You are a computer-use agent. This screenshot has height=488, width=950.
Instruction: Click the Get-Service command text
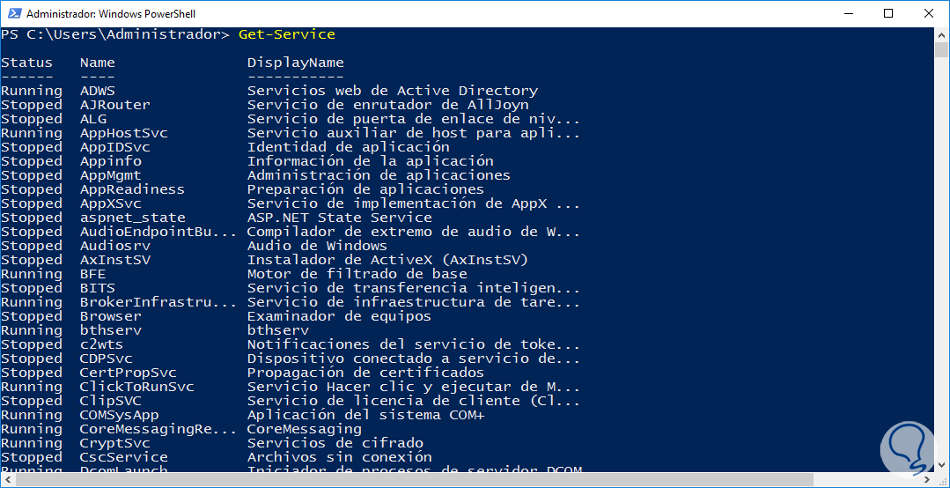[x=287, y=34]
